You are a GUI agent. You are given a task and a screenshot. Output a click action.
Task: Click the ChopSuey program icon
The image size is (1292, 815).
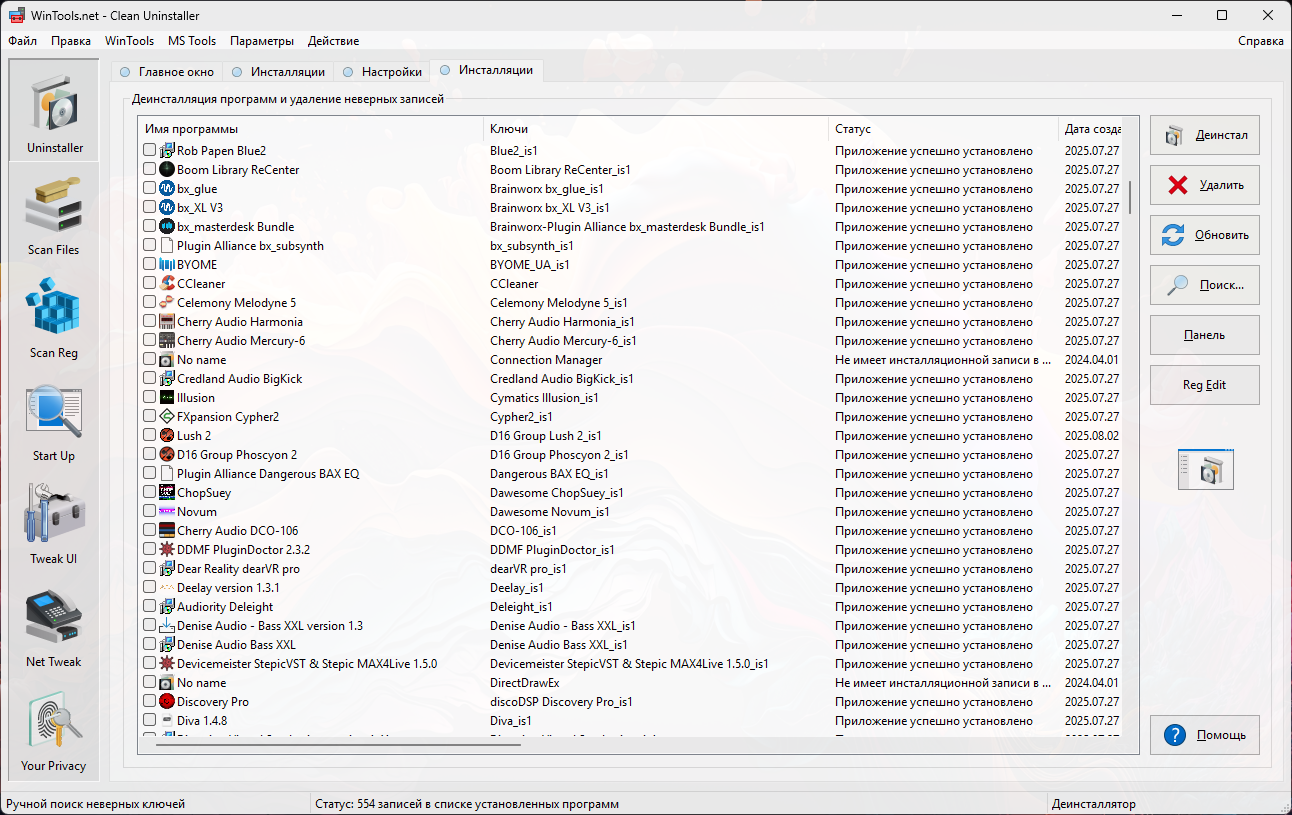(x=167, y=493)
